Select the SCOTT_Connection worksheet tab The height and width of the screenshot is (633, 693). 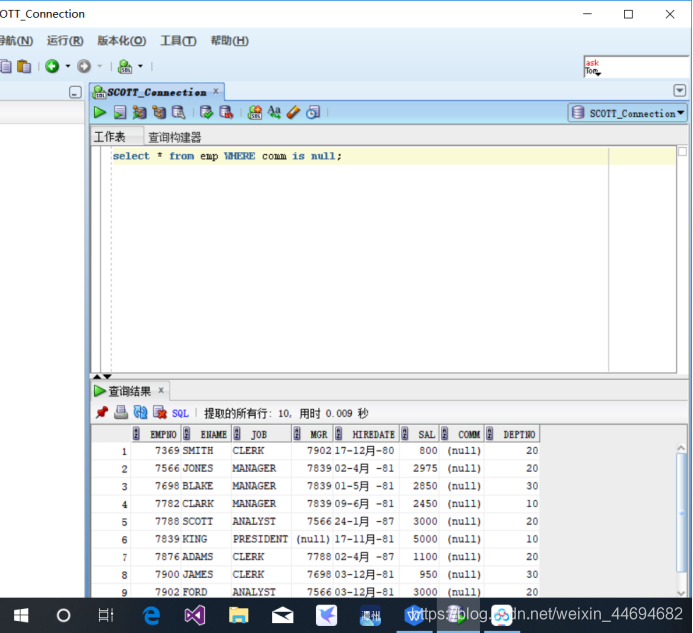156,92
